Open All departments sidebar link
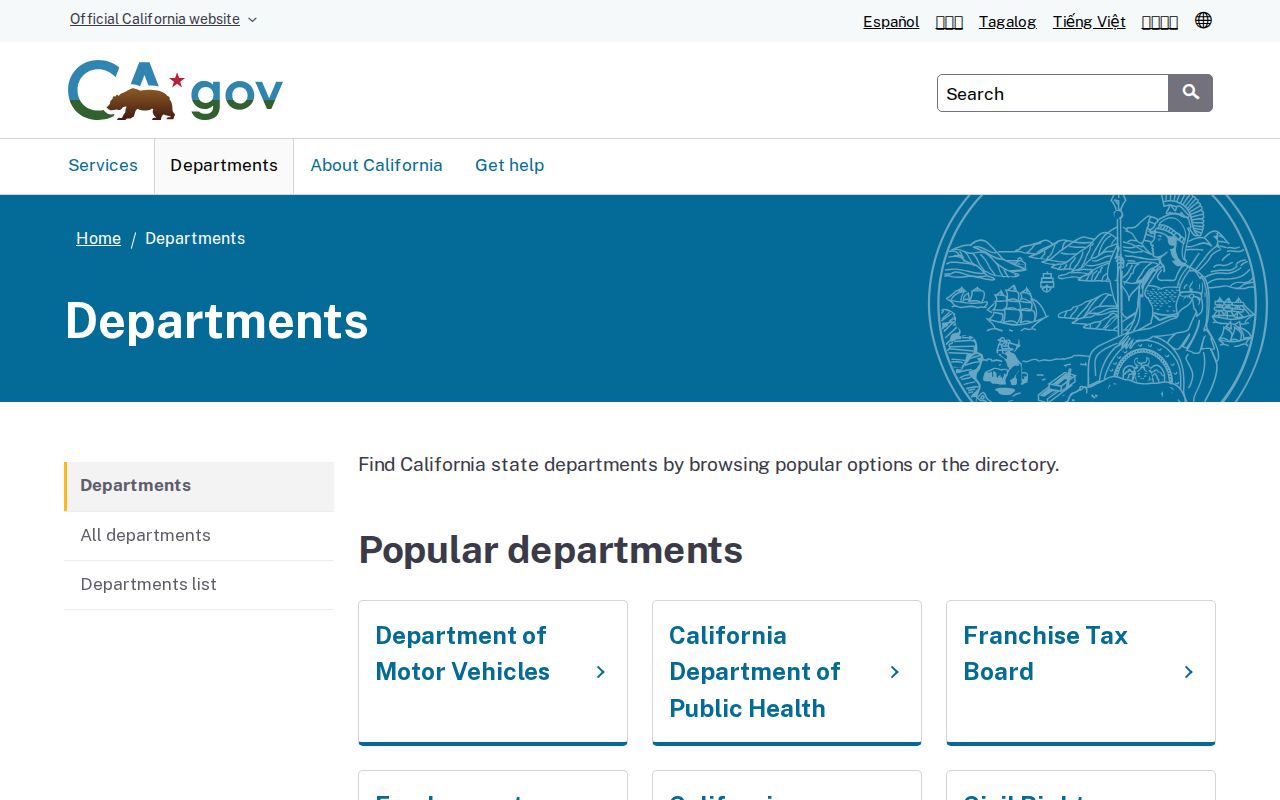The image size is (1280, 800). [x=199, y=536]
